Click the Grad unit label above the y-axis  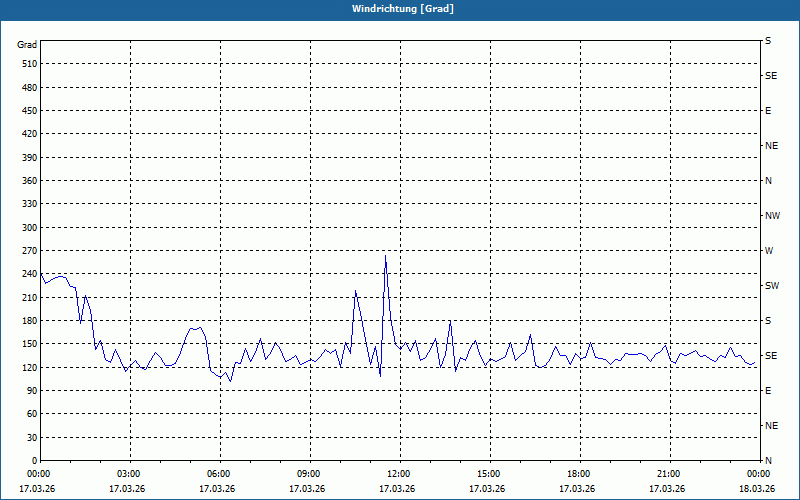(27, 45)
